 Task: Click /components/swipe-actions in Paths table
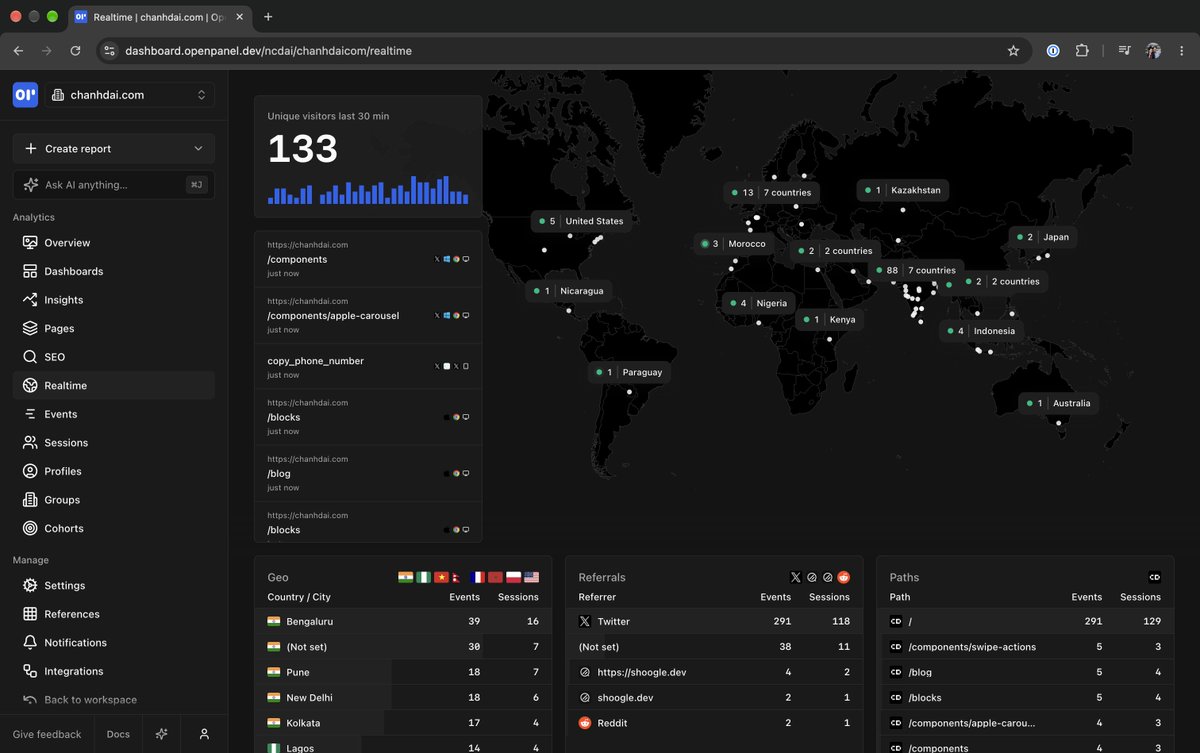pos(1025,647)
